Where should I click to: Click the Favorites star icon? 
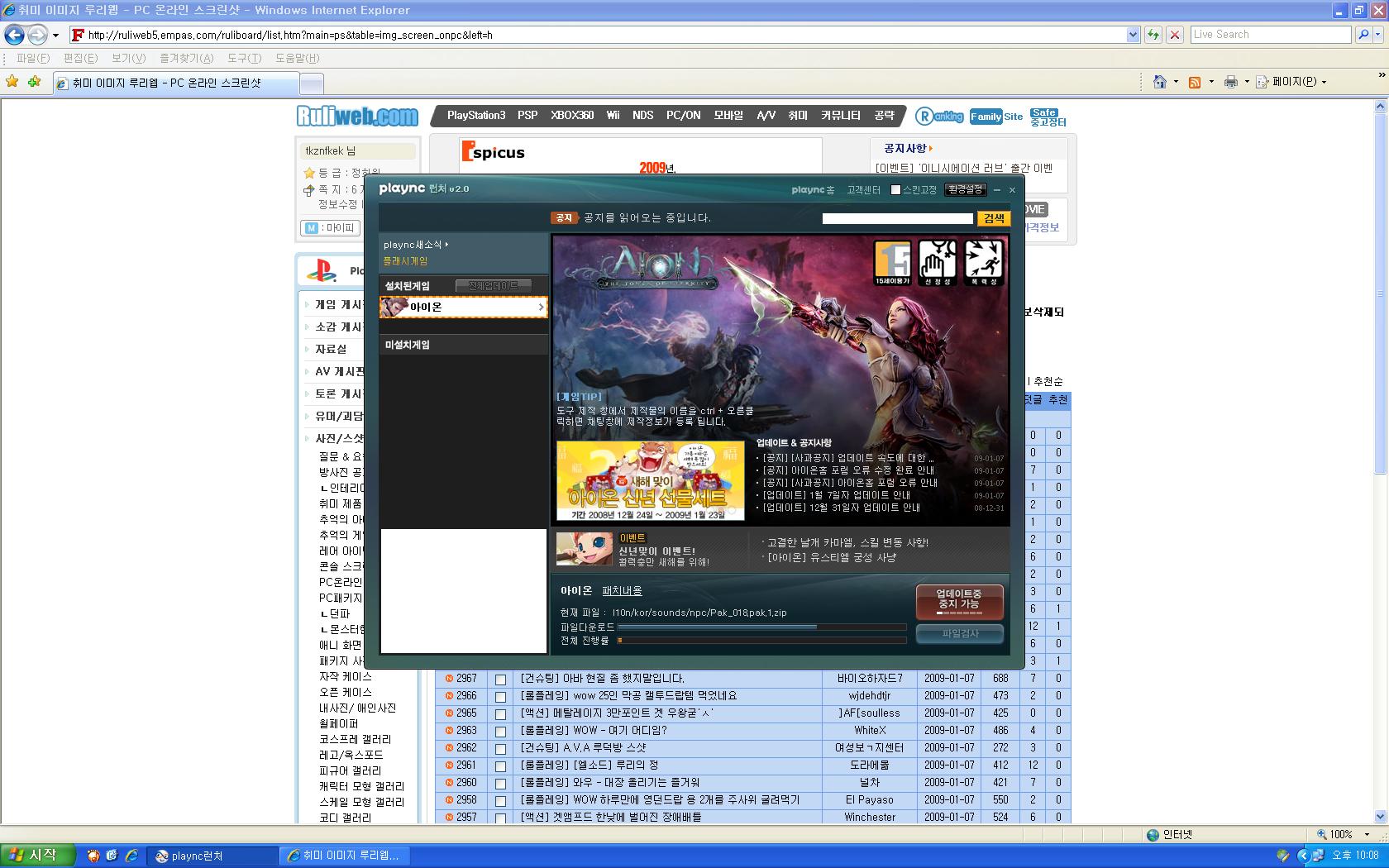click(x=12, y=82)
